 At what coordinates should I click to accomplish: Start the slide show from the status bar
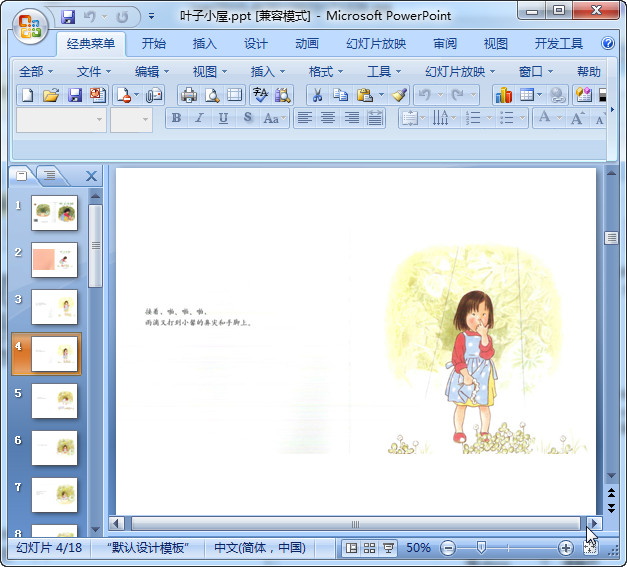[x=388, y=548]
